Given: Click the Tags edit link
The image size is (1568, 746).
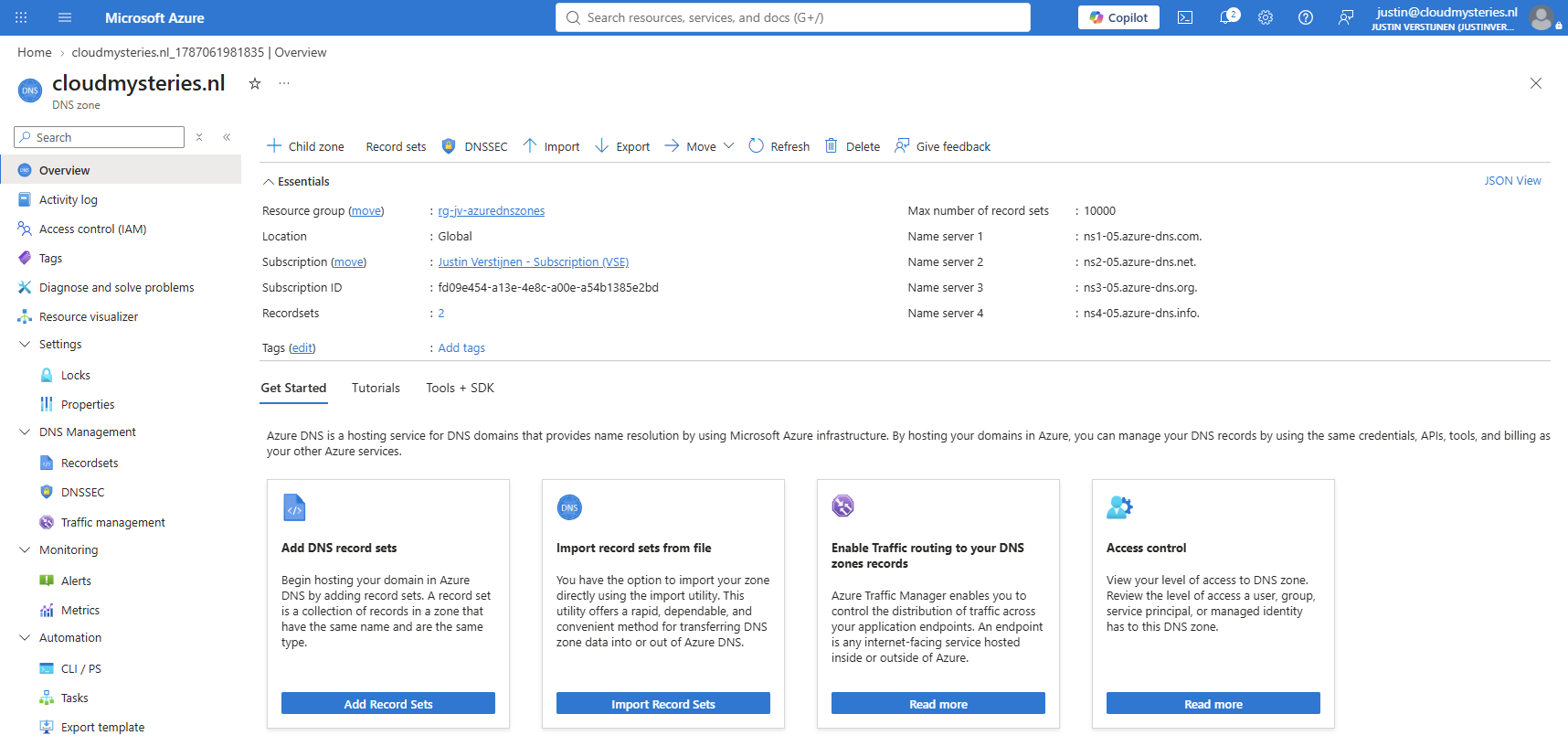Looking at the screenshot, I should 302,348.
